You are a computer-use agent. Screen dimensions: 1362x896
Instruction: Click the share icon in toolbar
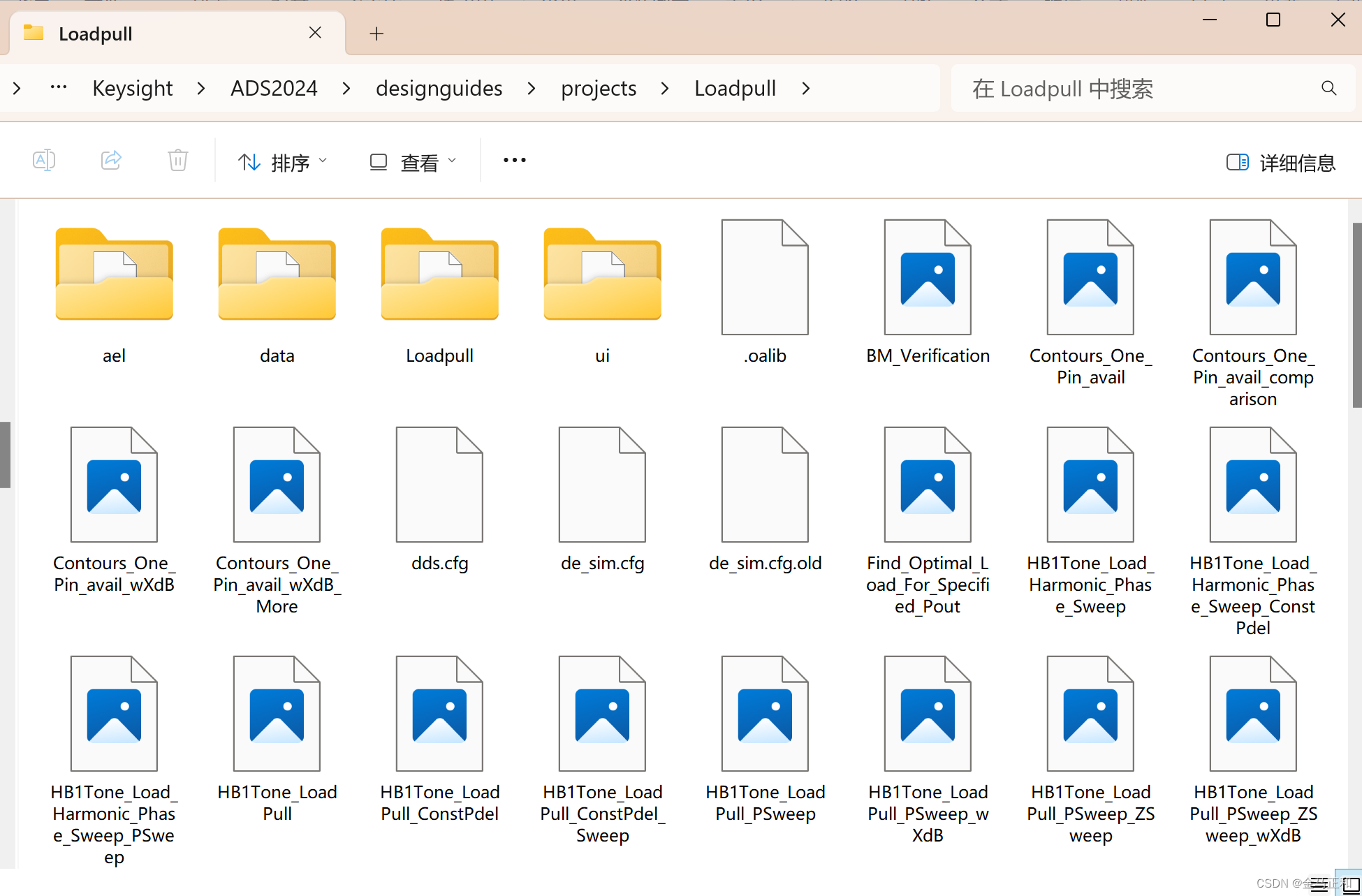pyautogui.click(x=111, y=161)
